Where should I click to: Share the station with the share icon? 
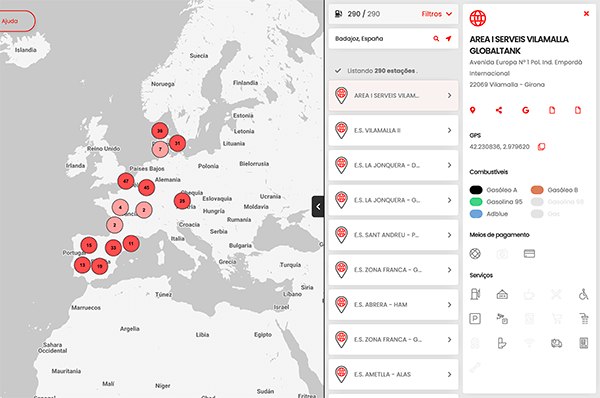tap(499, 110)
